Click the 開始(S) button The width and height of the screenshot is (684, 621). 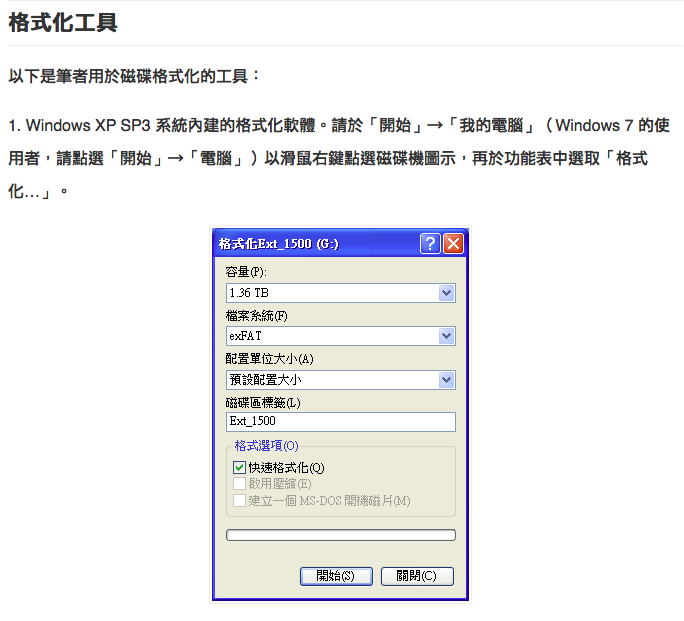(336, 576)
